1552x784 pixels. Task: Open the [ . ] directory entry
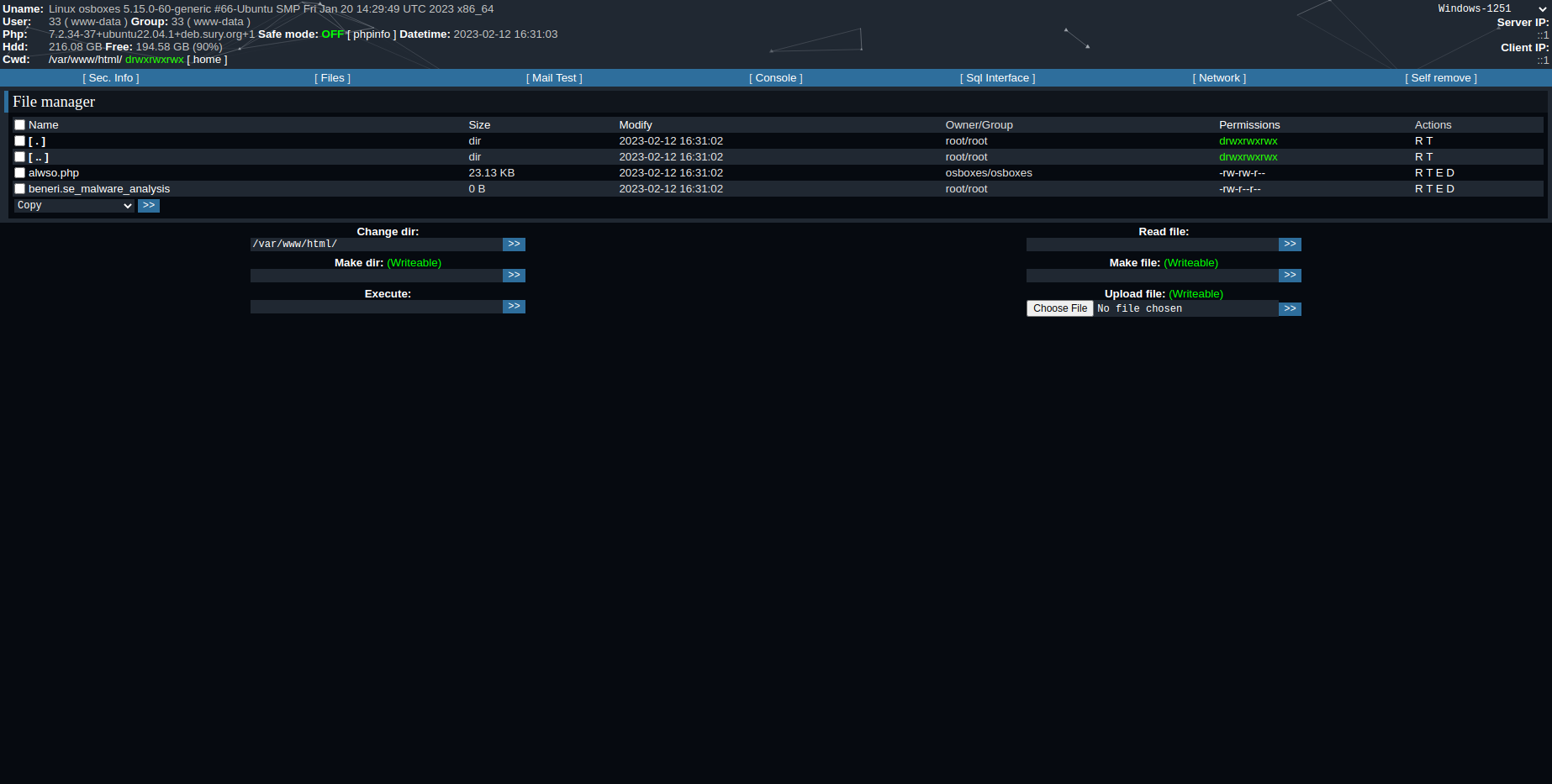pos(37,141)
